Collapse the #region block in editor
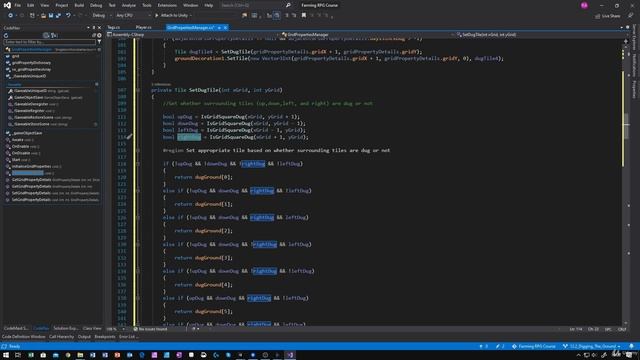This screenshot has width=640, height=360. [x=138, y=151]
